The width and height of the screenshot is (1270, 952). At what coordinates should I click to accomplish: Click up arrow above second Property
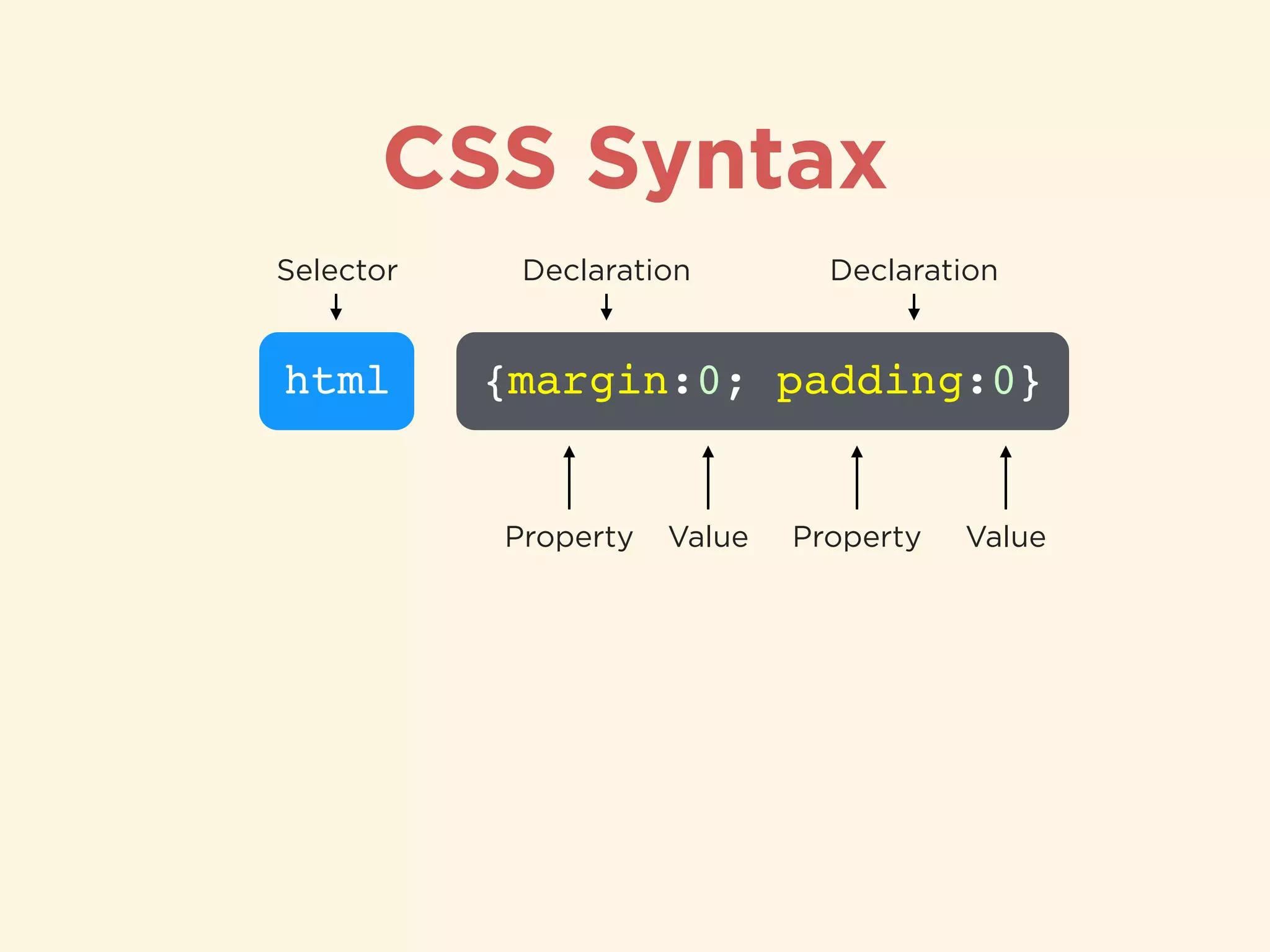857,477
